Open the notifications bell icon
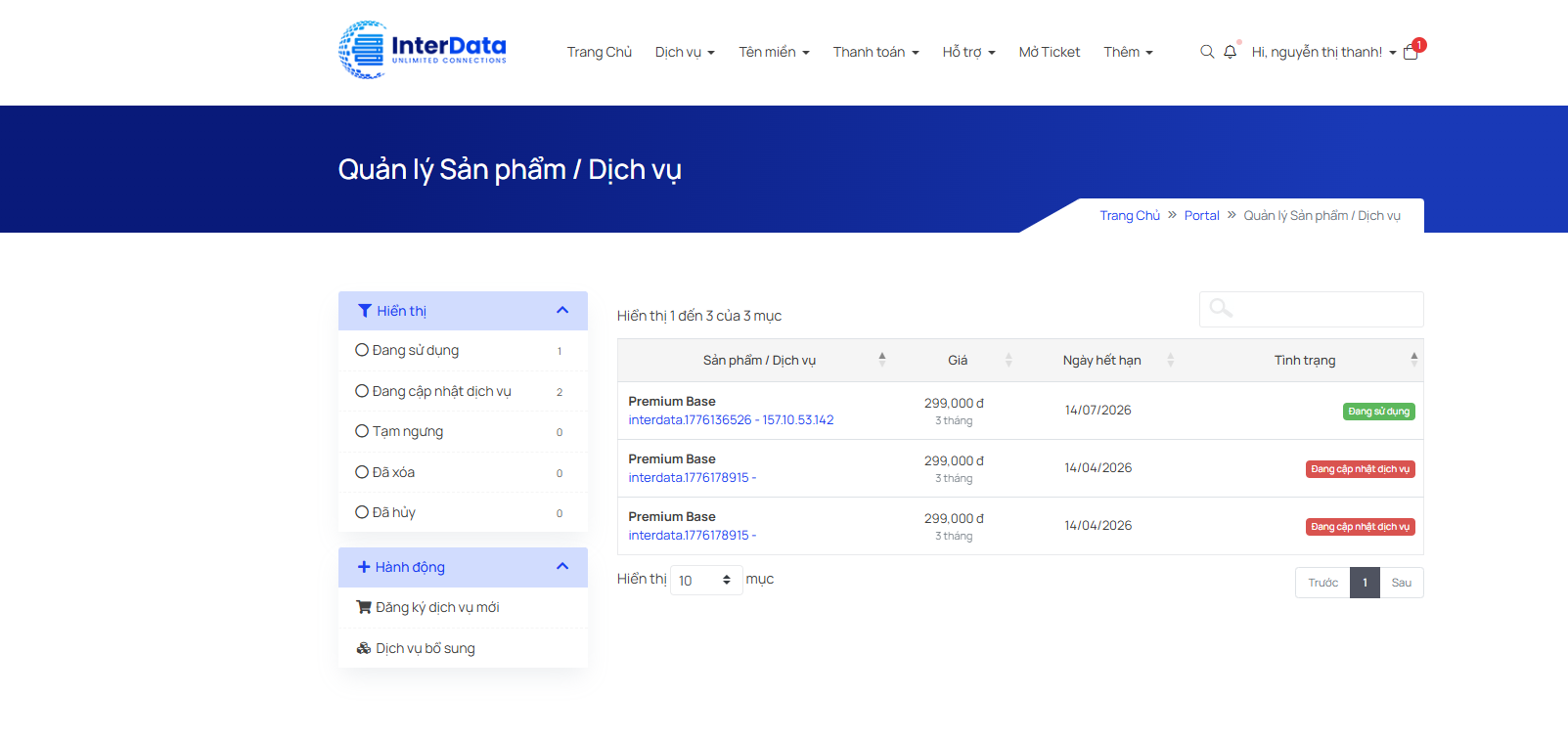Image resolution: width=1568 pixels, height=740 pixels. click(x=1230, y=52)
